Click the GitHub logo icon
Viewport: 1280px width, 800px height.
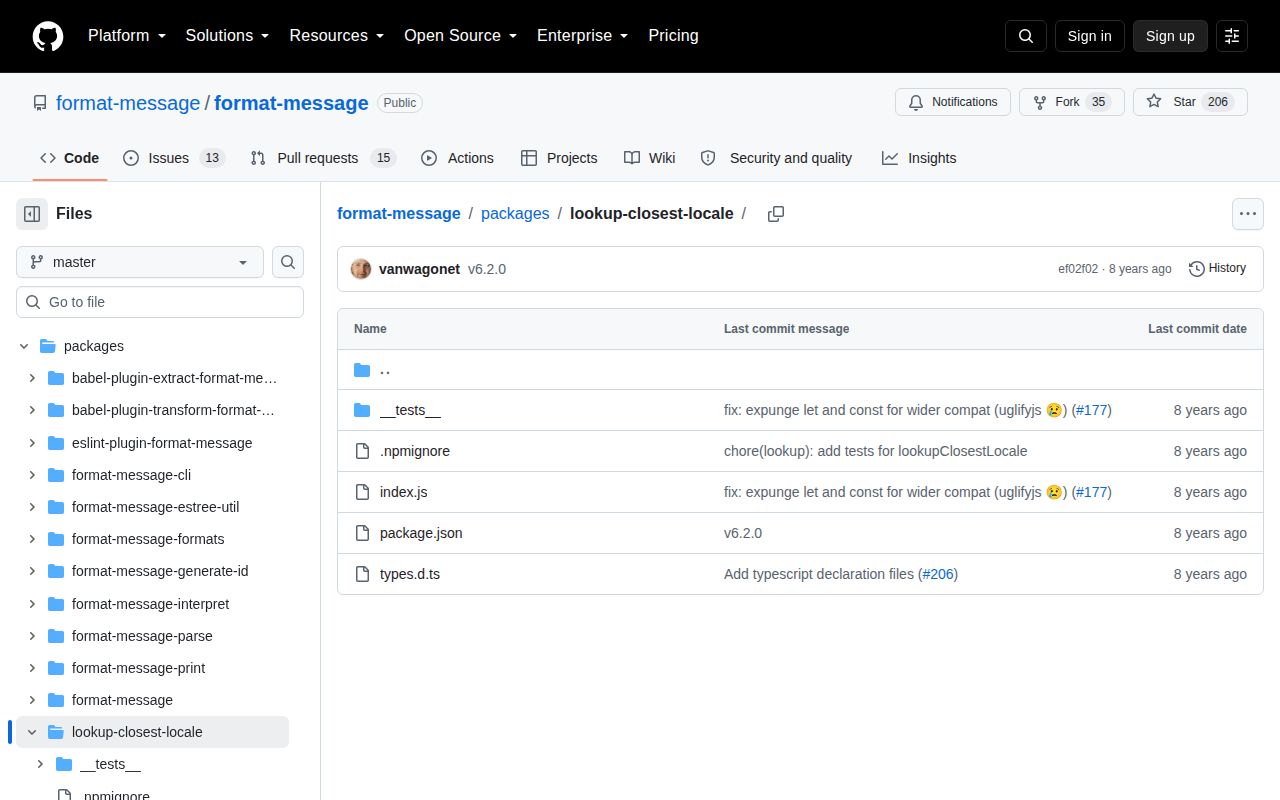coord(48,36)
